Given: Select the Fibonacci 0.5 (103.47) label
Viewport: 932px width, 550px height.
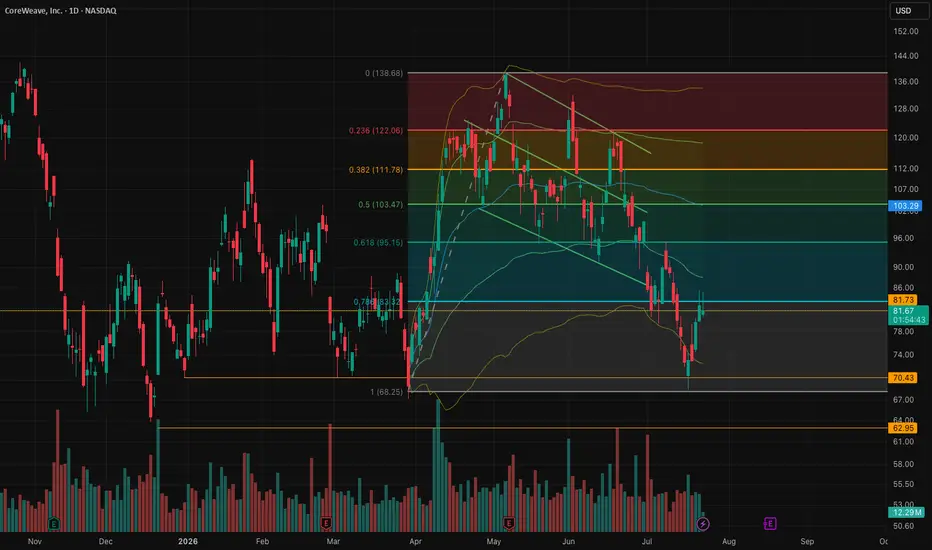Looking at the screenshot, I should click(380, 204).
